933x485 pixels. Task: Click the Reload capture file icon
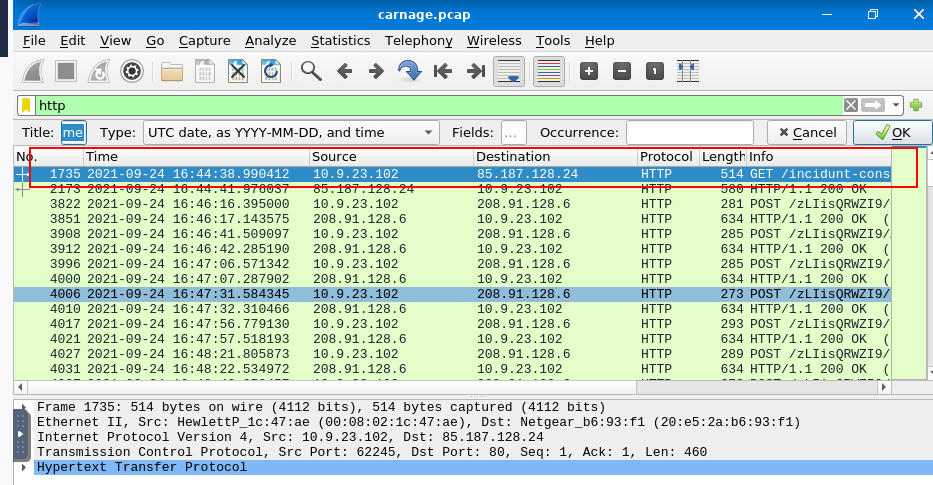click(x=270, y=71)
